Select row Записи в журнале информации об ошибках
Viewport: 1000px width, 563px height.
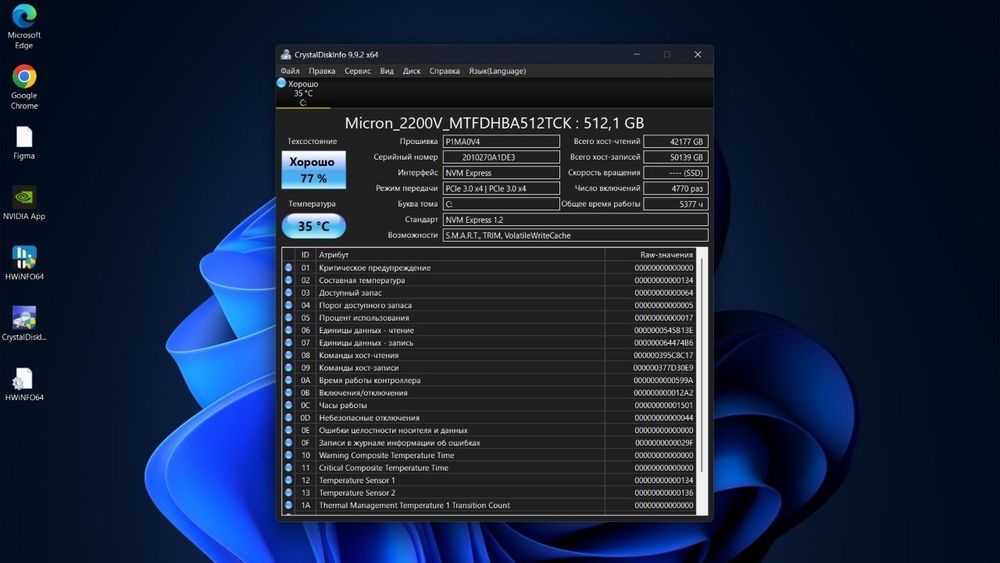click(489, 442)
